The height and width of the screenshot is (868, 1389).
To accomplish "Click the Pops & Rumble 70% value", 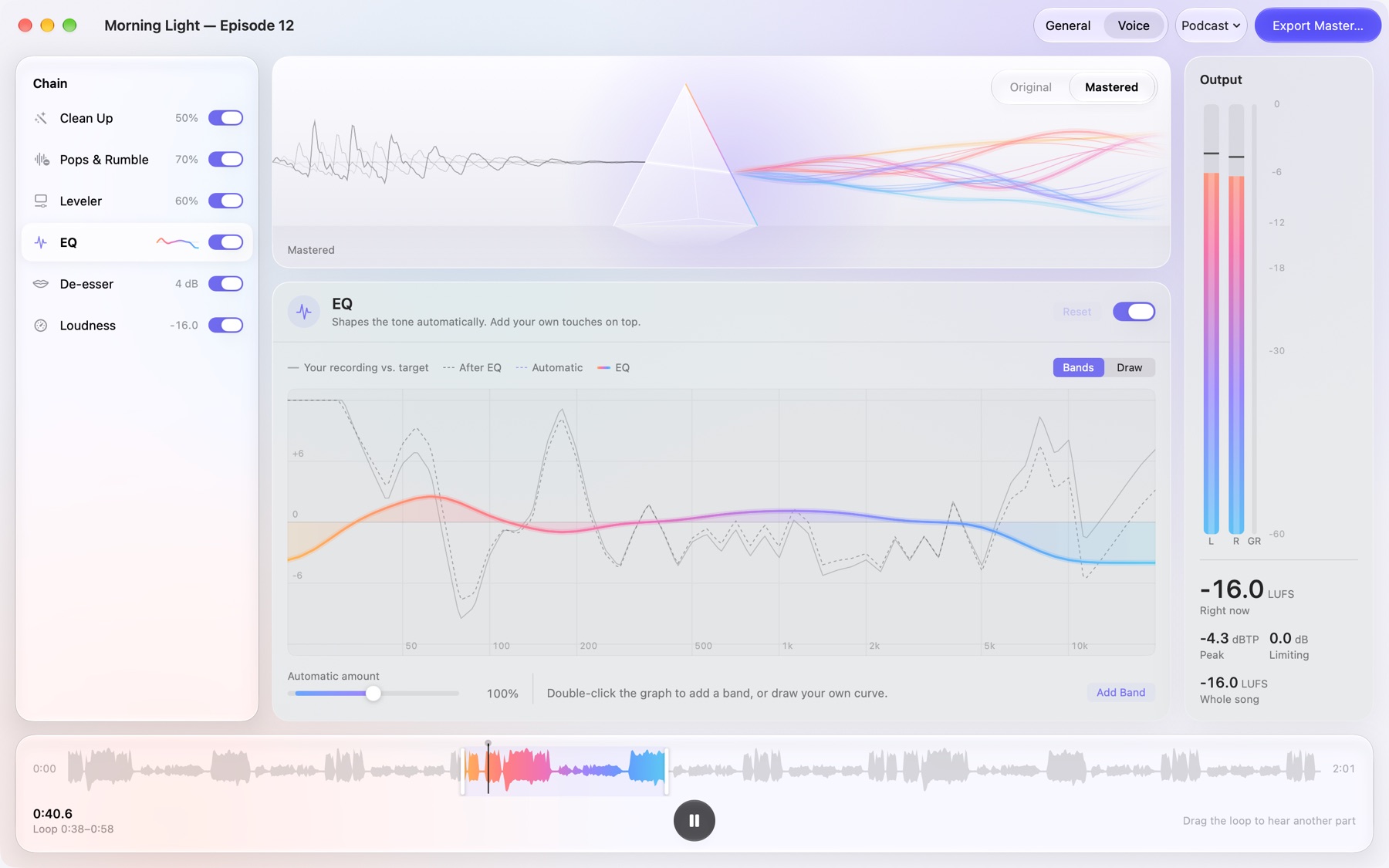I will (x=186, y=160).
